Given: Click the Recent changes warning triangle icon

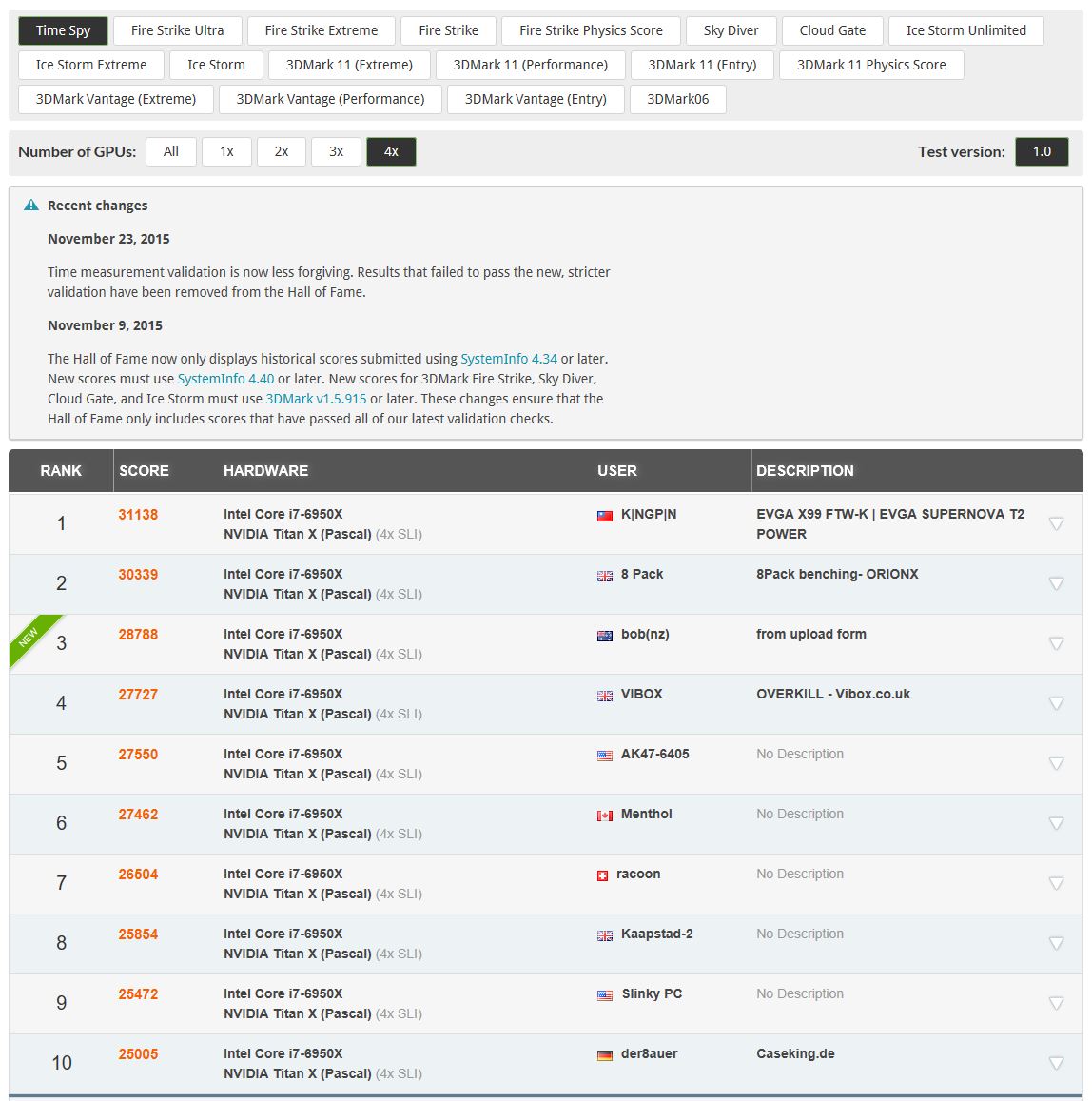Looking at the screenshot, I should coord(30,205).
